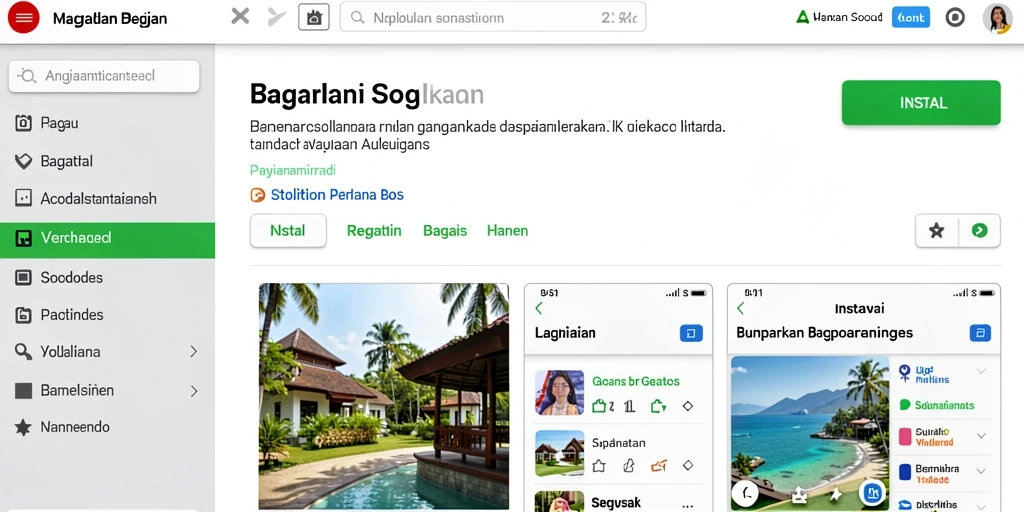Screen dimensions: 1024x512
Task: Go back using the green chevron in Instavai
Action: click(741, 308)
